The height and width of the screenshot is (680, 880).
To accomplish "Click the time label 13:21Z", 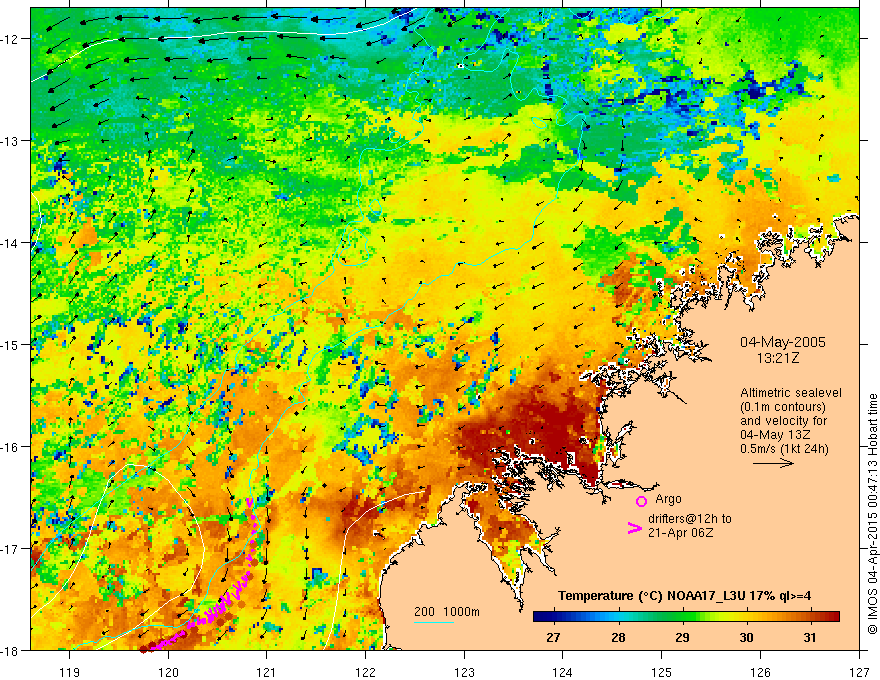I will pyautogui.click(x=778, y=357).
